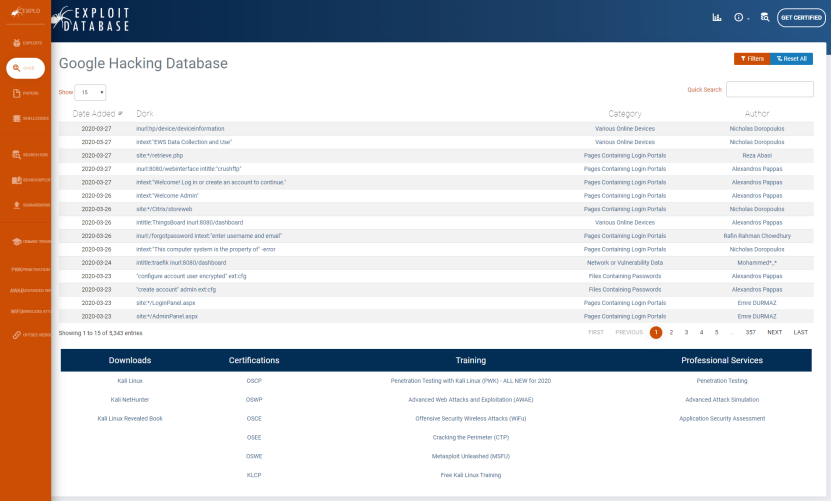The width and height of the screenshot is (831, 501).
Task: Open the info circle icon in the header
Action: click(738, 17)
